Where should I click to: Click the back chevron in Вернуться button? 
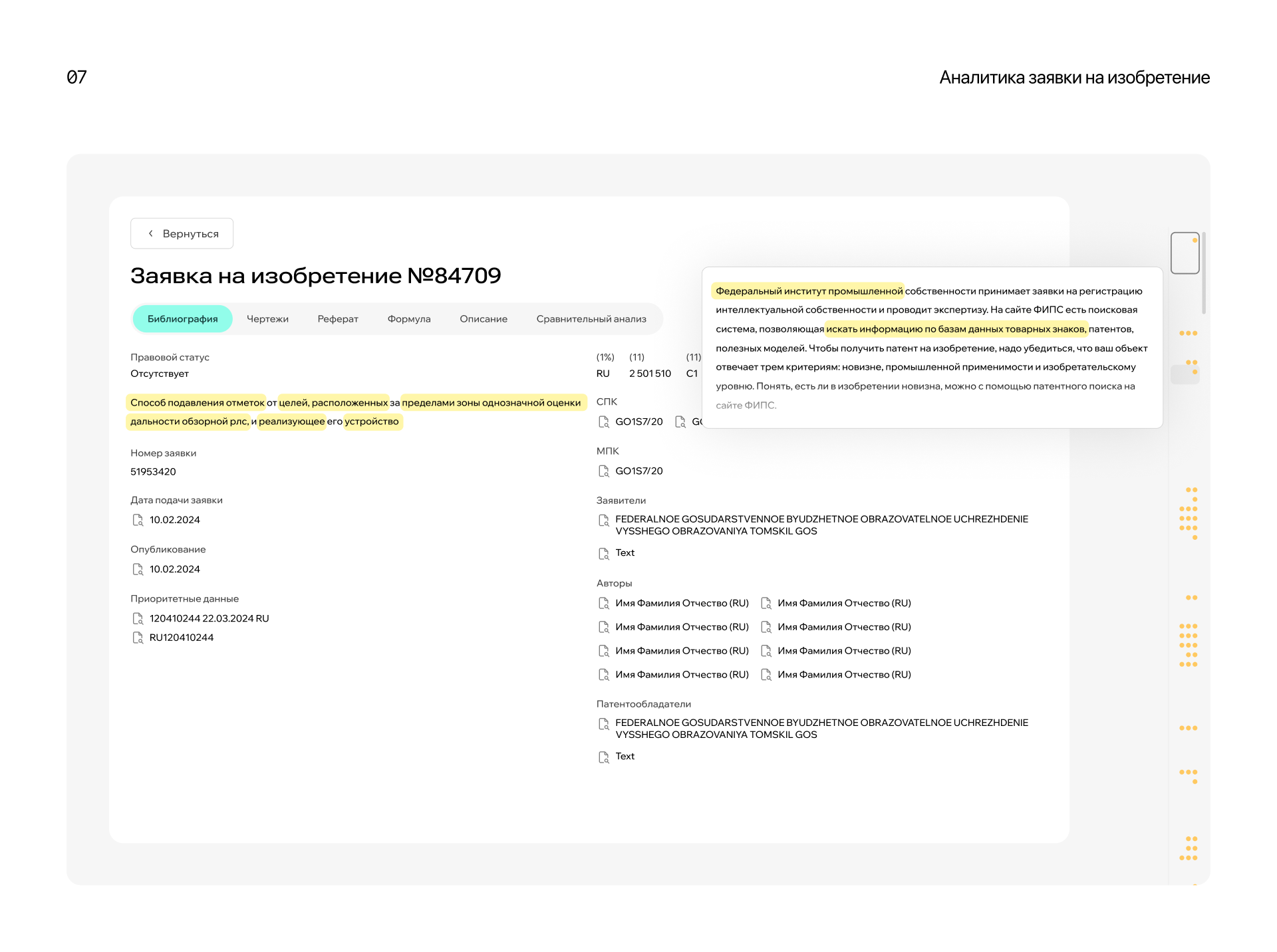151,233
